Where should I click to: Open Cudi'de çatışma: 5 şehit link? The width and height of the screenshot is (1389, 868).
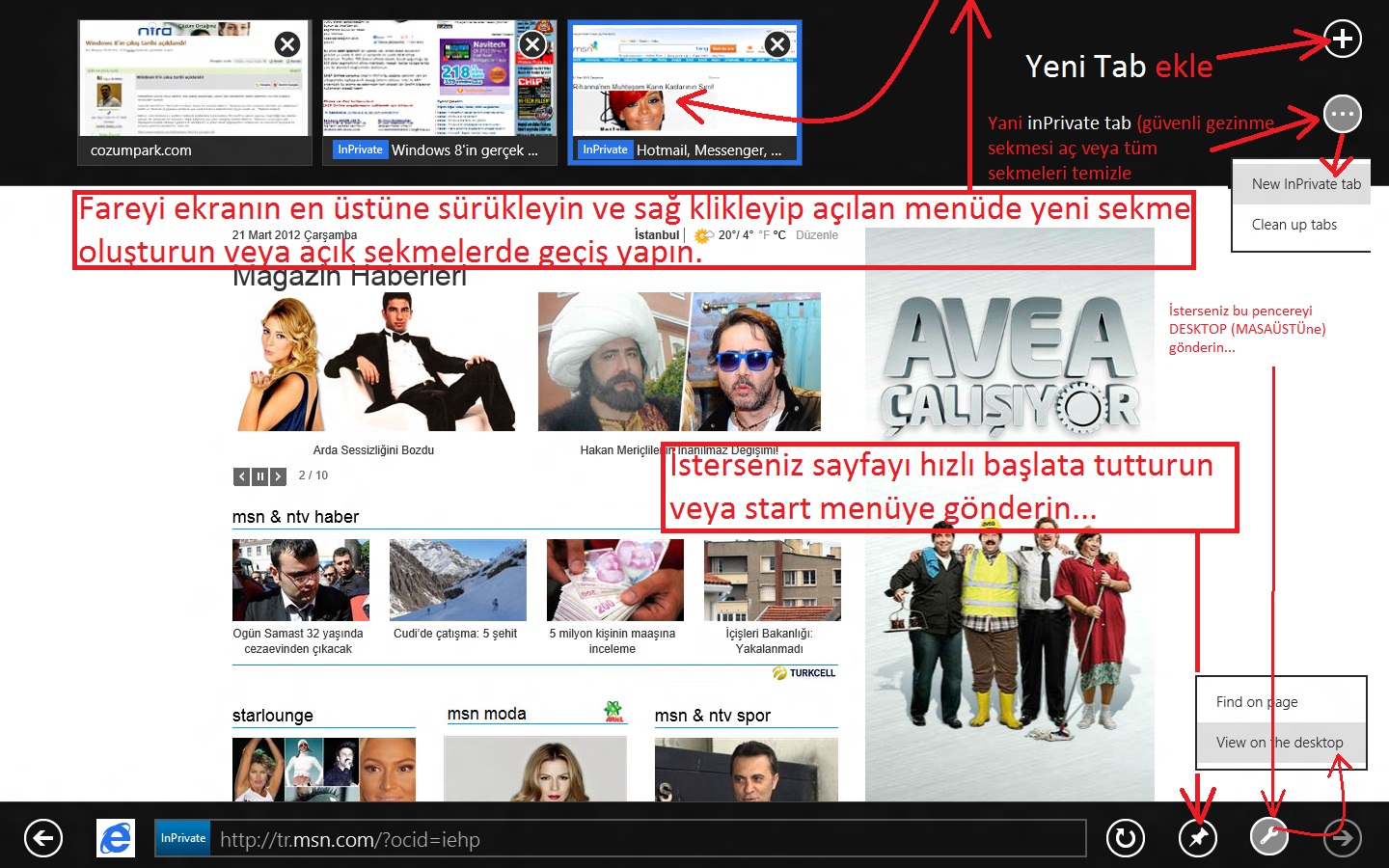point(455,634)
